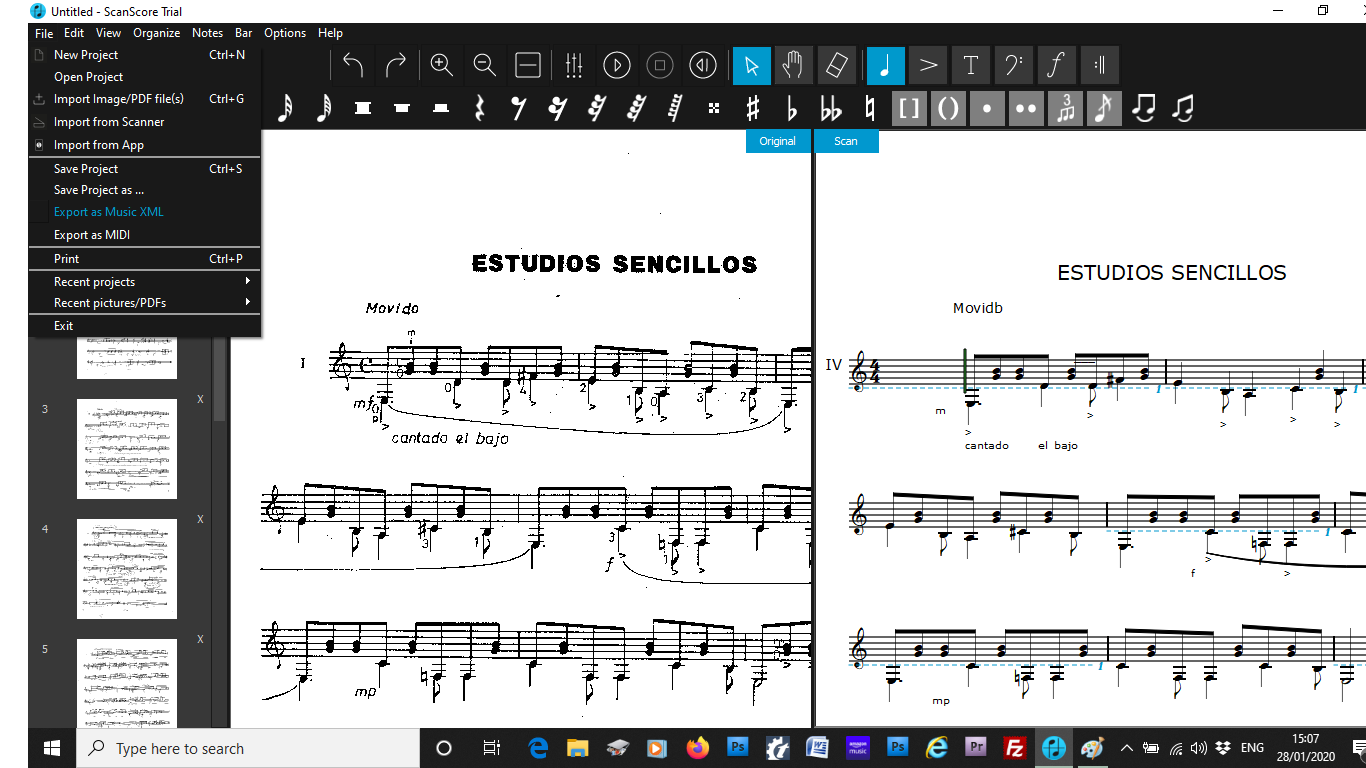The image size is (1366, 768).
Task: Choose New Project from the File menu
Action: tap(145, 55)
